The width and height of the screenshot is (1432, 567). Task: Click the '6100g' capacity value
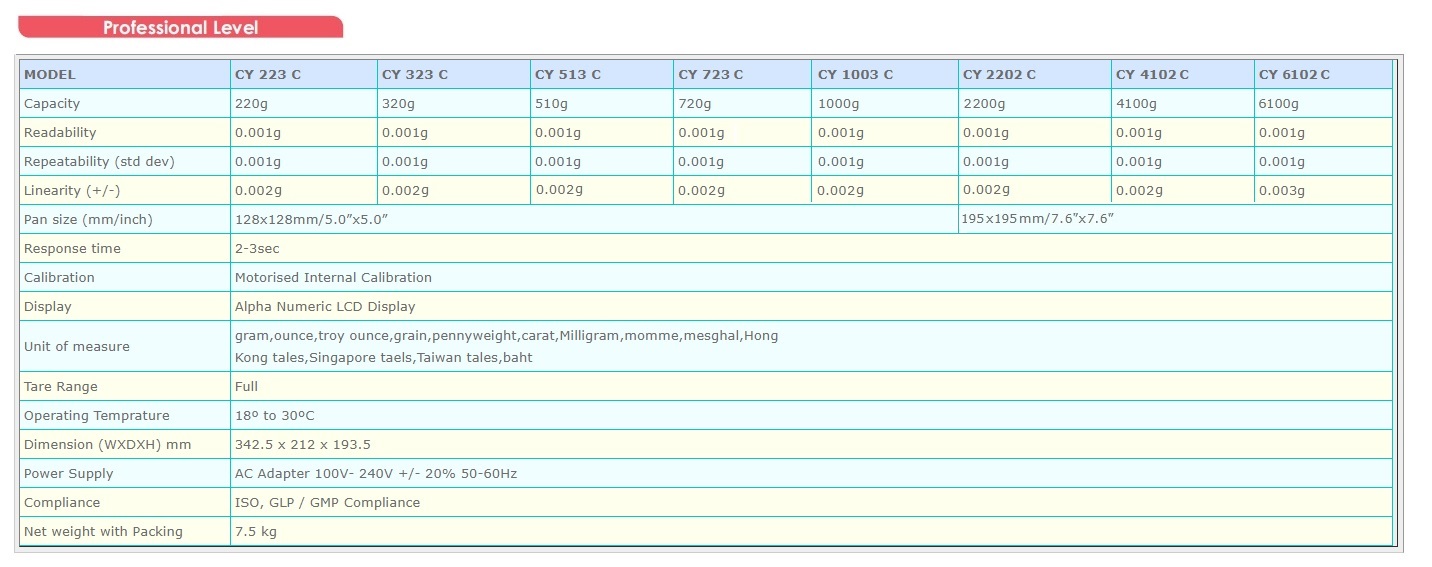[x=1279, y=104]
